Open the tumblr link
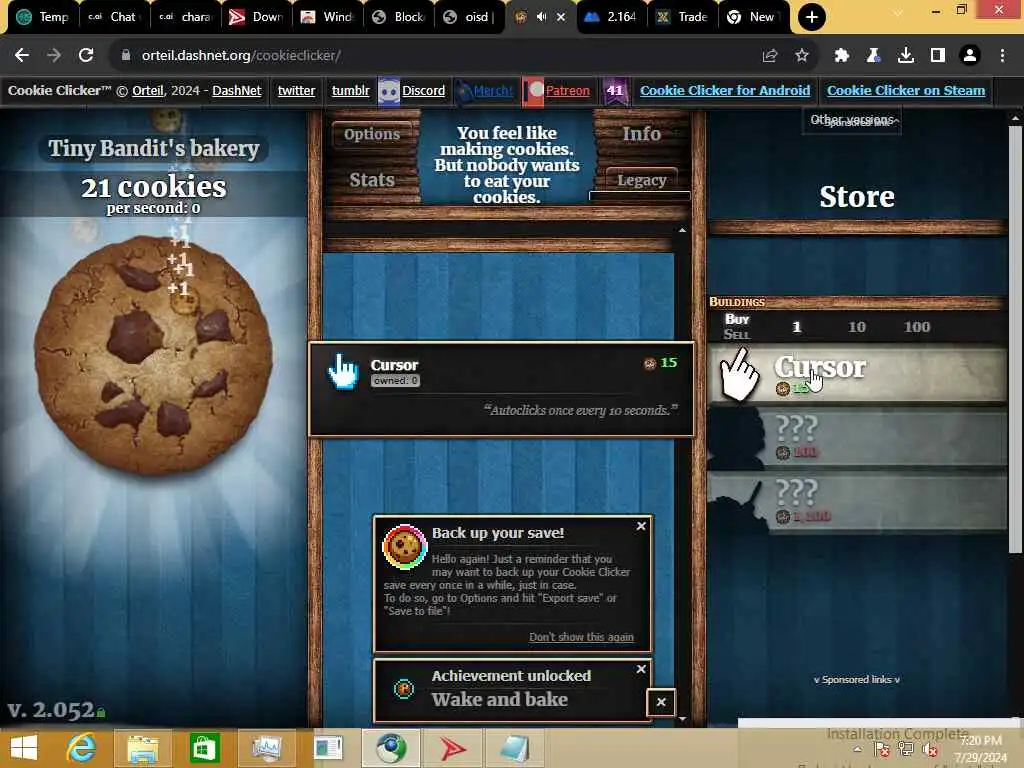 (351, 91)
